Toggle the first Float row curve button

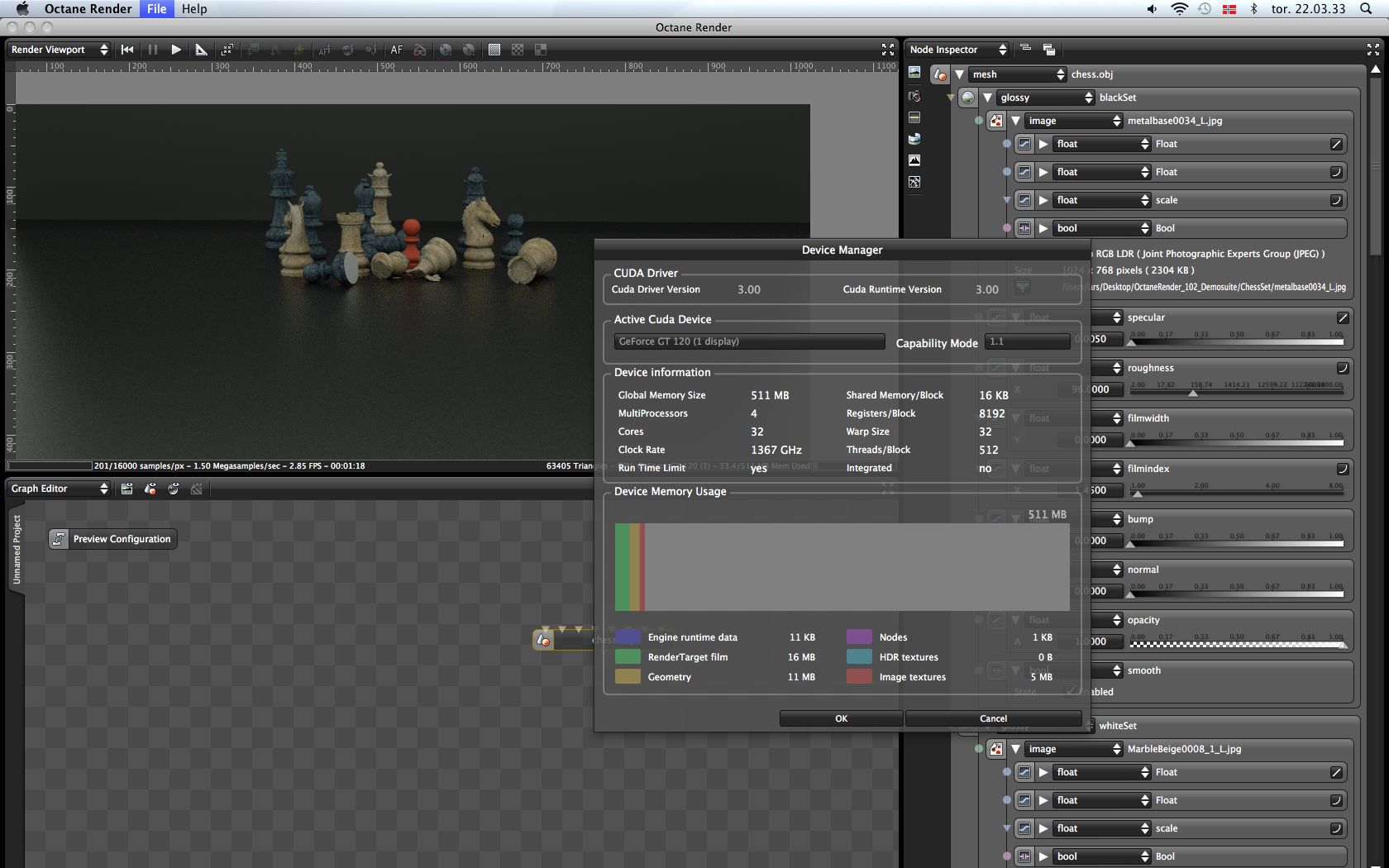1336,144
